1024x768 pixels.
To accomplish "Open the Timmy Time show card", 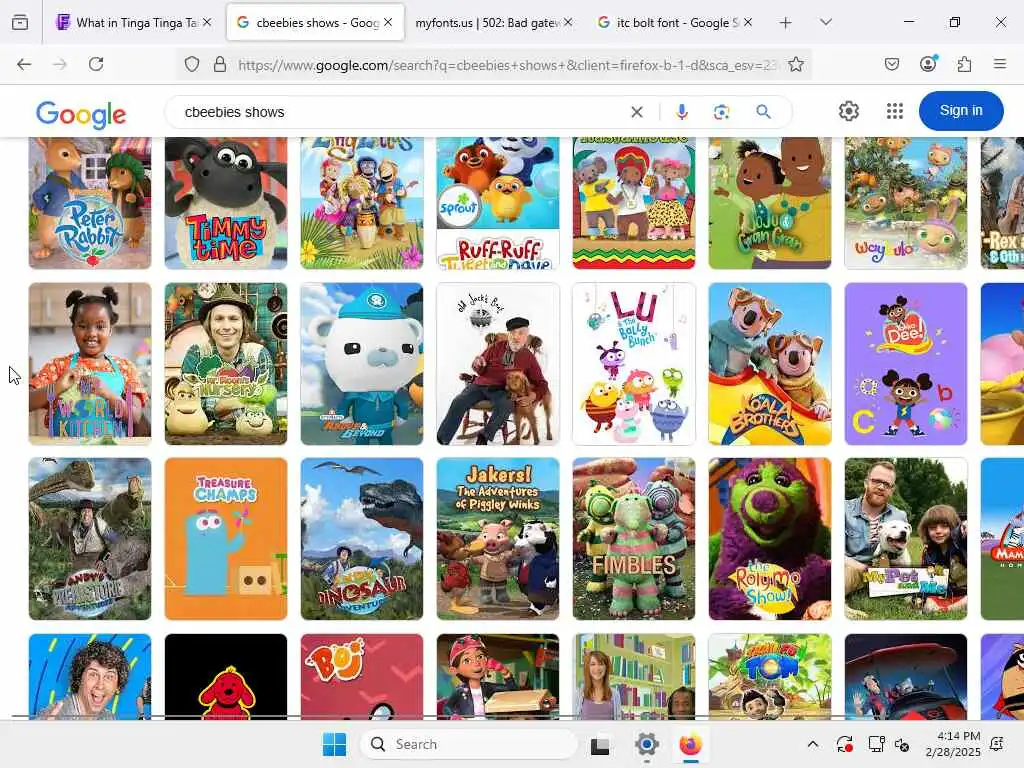I will [x=226, y=203].
